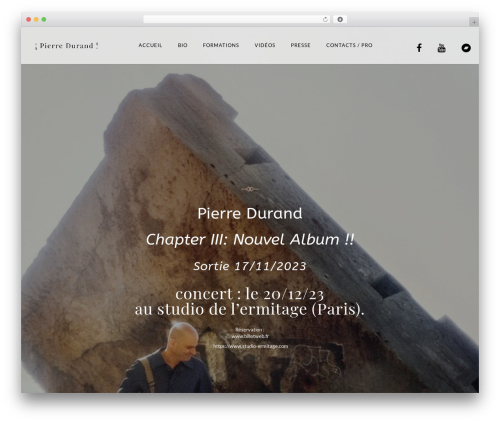
Task: Click the 'Réservation :' label
Action: coord(250,329)
